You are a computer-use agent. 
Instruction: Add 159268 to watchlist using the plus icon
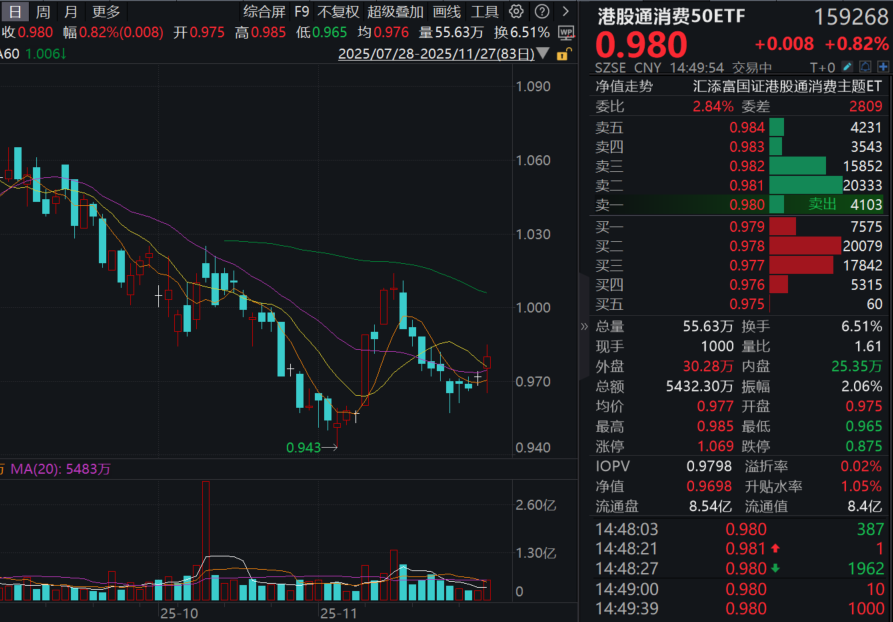coord(881,66)
